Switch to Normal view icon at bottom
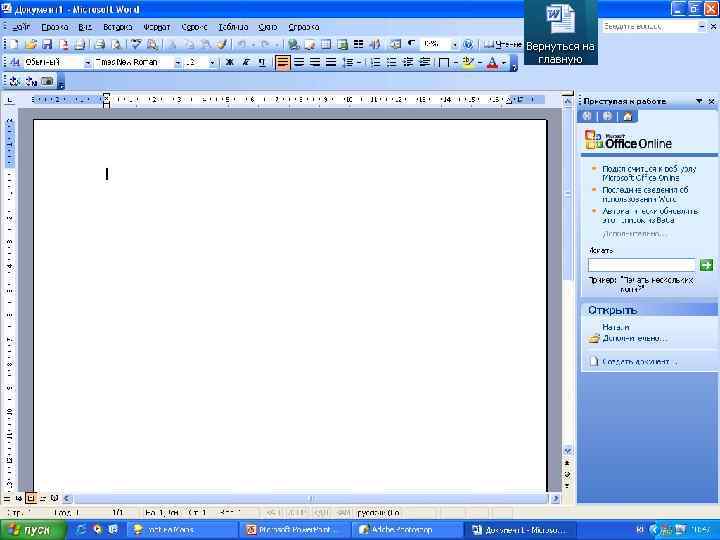720x540 pixels. click(7, 498)
